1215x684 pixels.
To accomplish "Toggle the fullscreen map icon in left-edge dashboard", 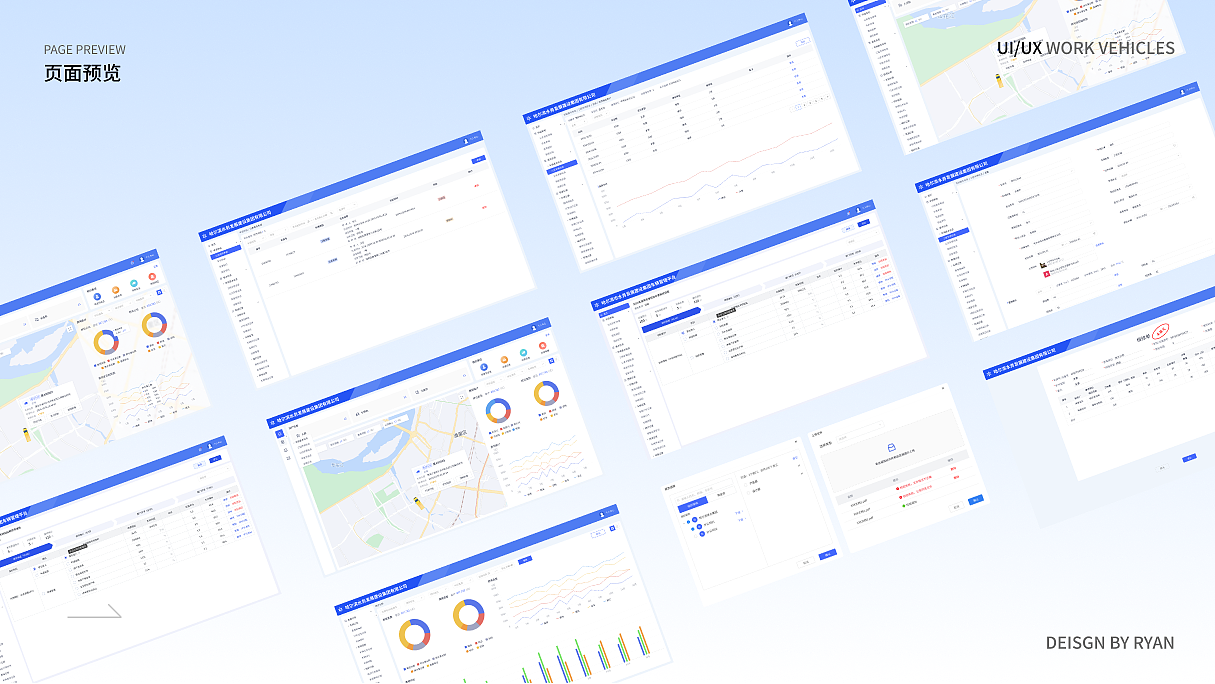I will tap(70, 328).
